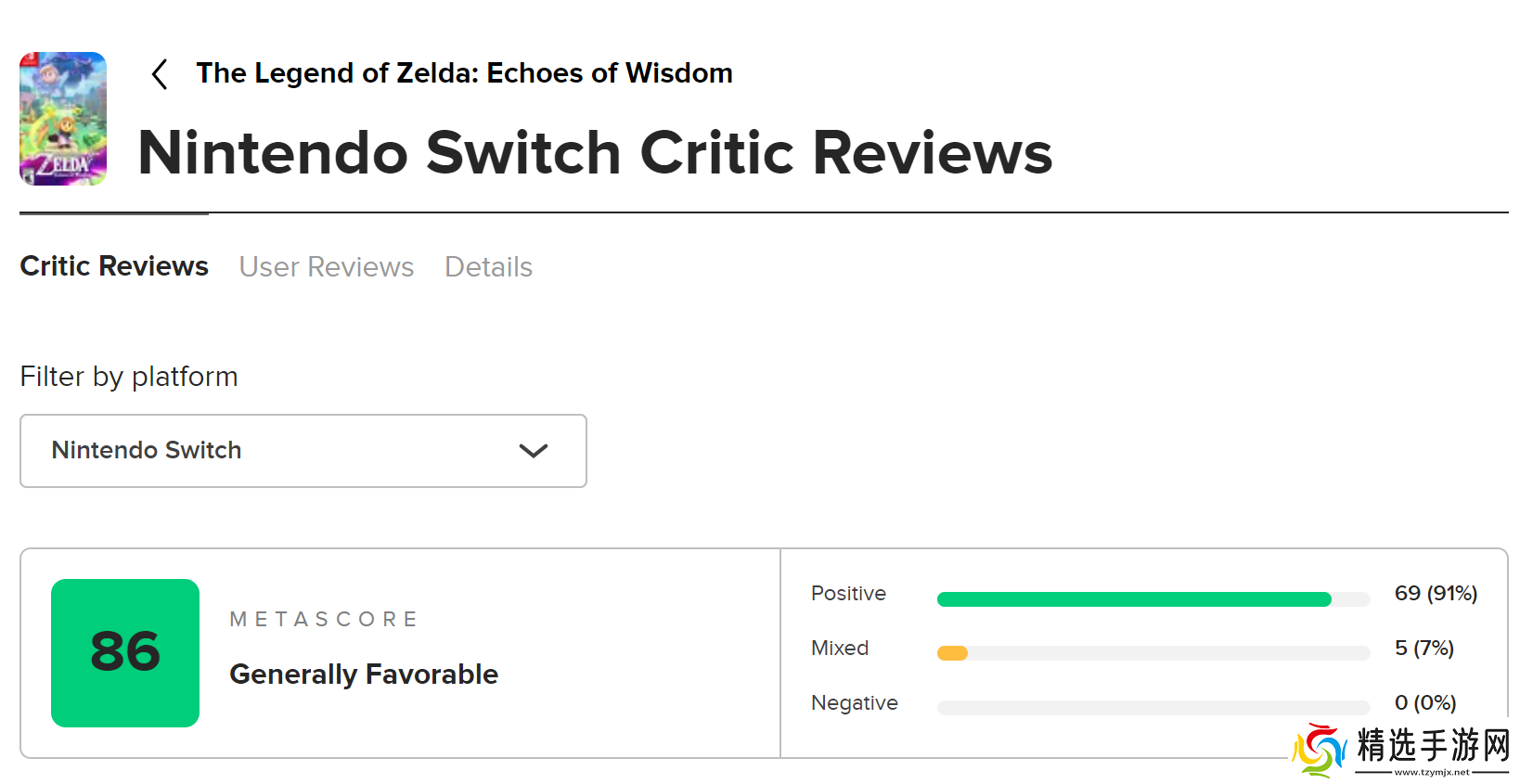The image size is (1520, 784).
Task: Click the yellow Mixed reviews bar
Action: [952, 653]
